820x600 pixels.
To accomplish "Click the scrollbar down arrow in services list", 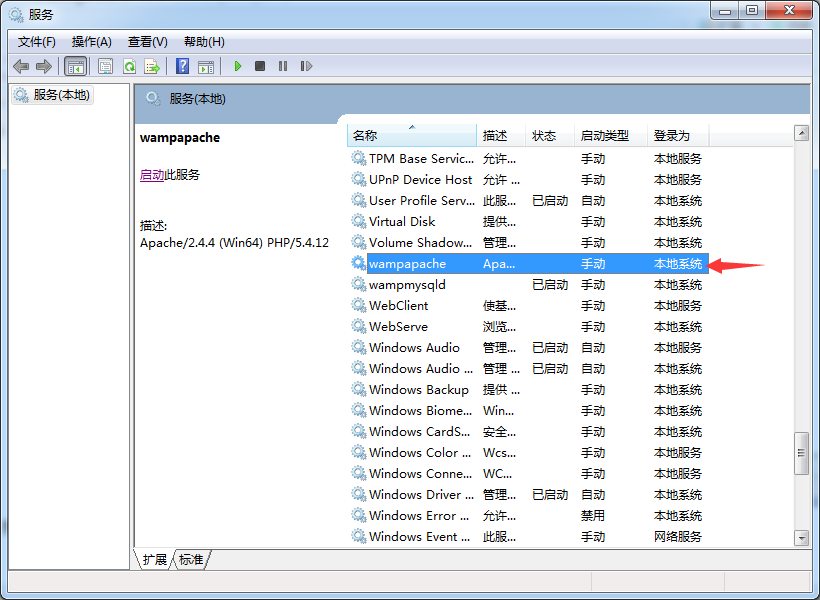I will coord(800,537).
